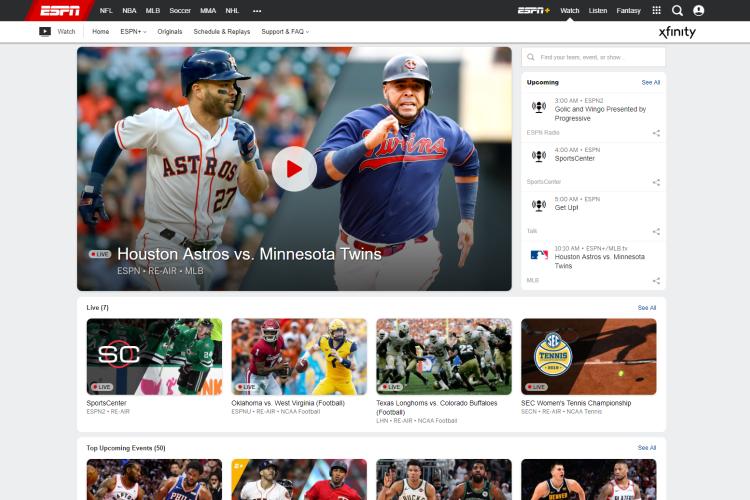Open the user profile icon

698,11
